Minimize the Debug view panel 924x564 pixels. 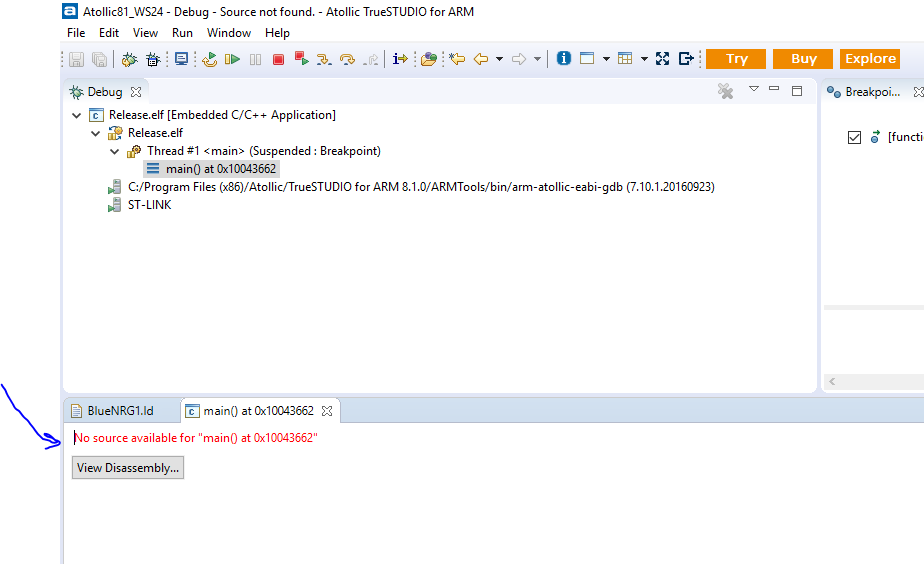(x=774, y=88)
